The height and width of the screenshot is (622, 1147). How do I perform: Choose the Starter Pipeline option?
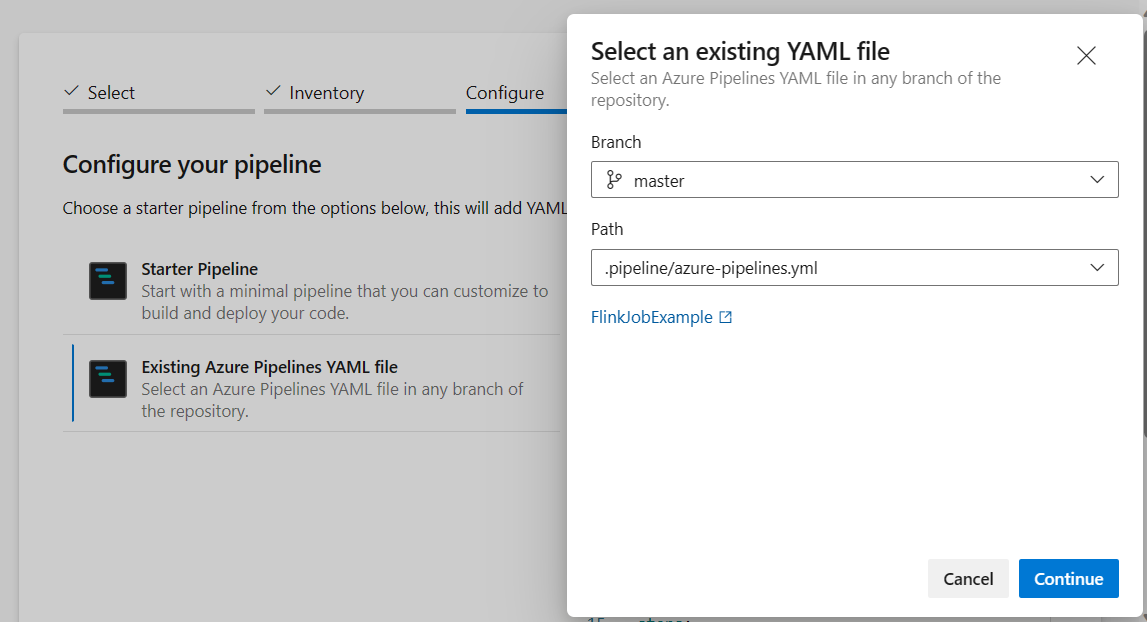(x=312, y=291)
